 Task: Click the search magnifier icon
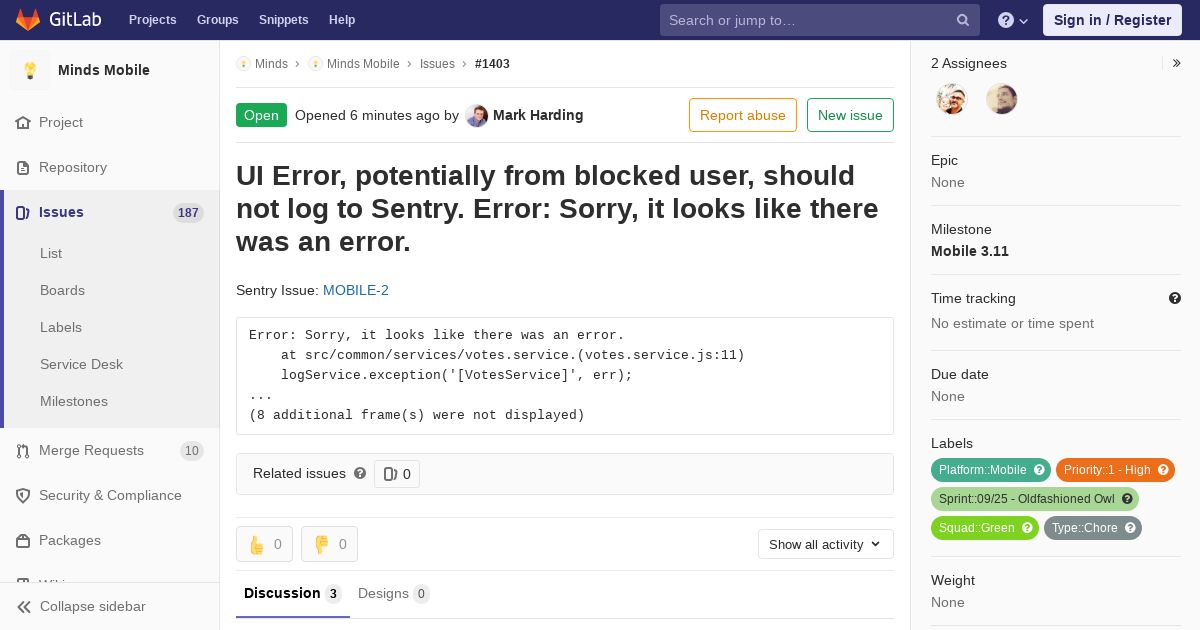click(963, 20)
